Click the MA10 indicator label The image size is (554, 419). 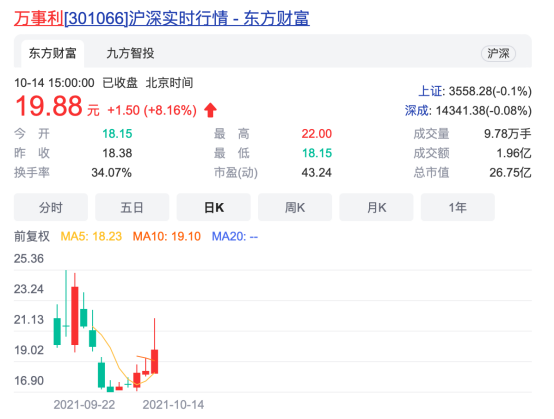pyautogui.click(x=167, y=236)
